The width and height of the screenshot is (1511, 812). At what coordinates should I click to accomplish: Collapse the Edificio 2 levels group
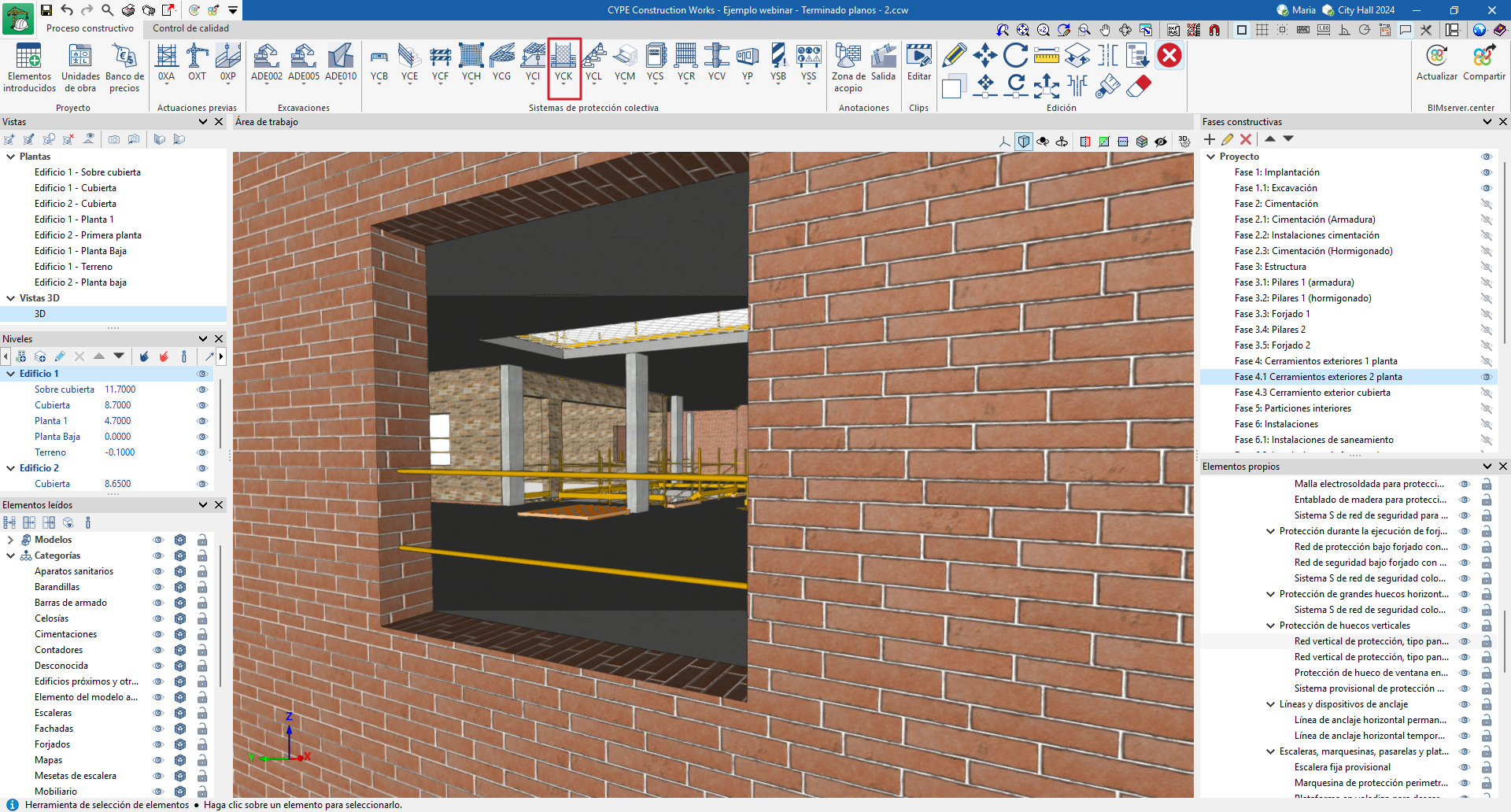pyautogui.click(x=11, y=468)
